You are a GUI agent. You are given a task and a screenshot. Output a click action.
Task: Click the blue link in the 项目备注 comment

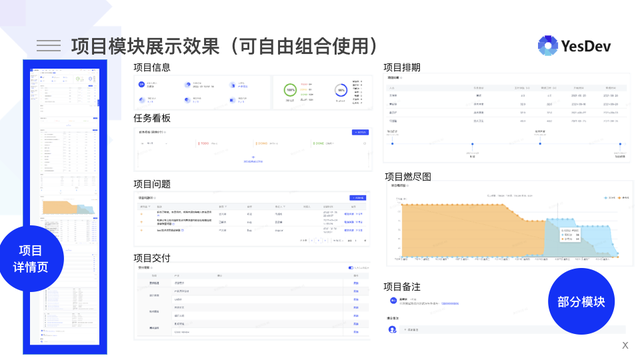pos(450,304)
